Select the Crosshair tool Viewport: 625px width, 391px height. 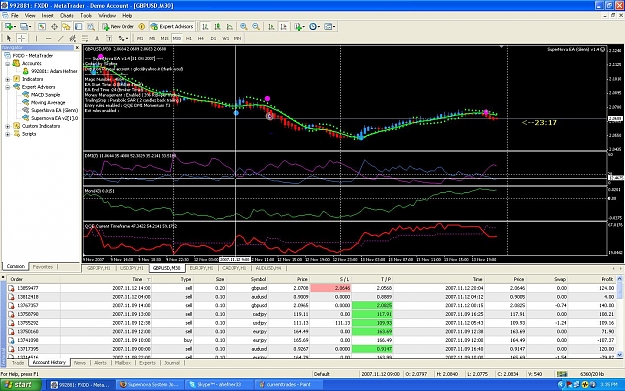(22, 38)
